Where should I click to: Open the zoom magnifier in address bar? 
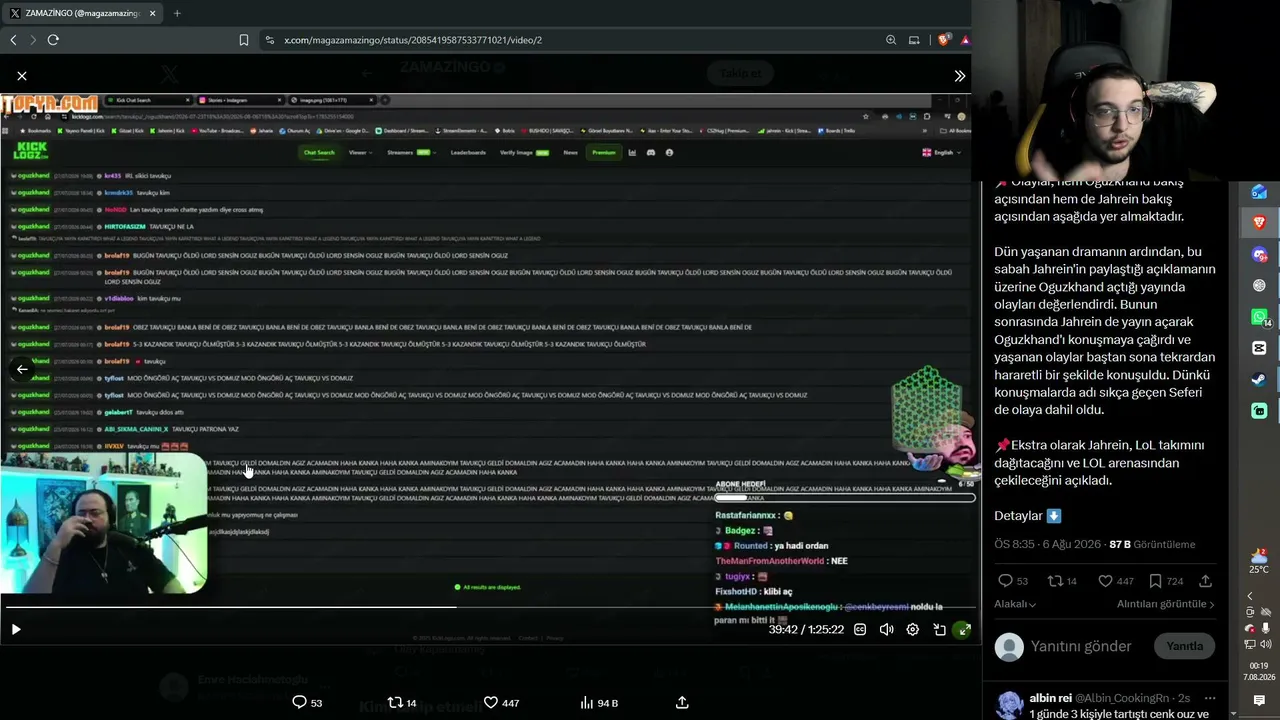tap(890, 40)
